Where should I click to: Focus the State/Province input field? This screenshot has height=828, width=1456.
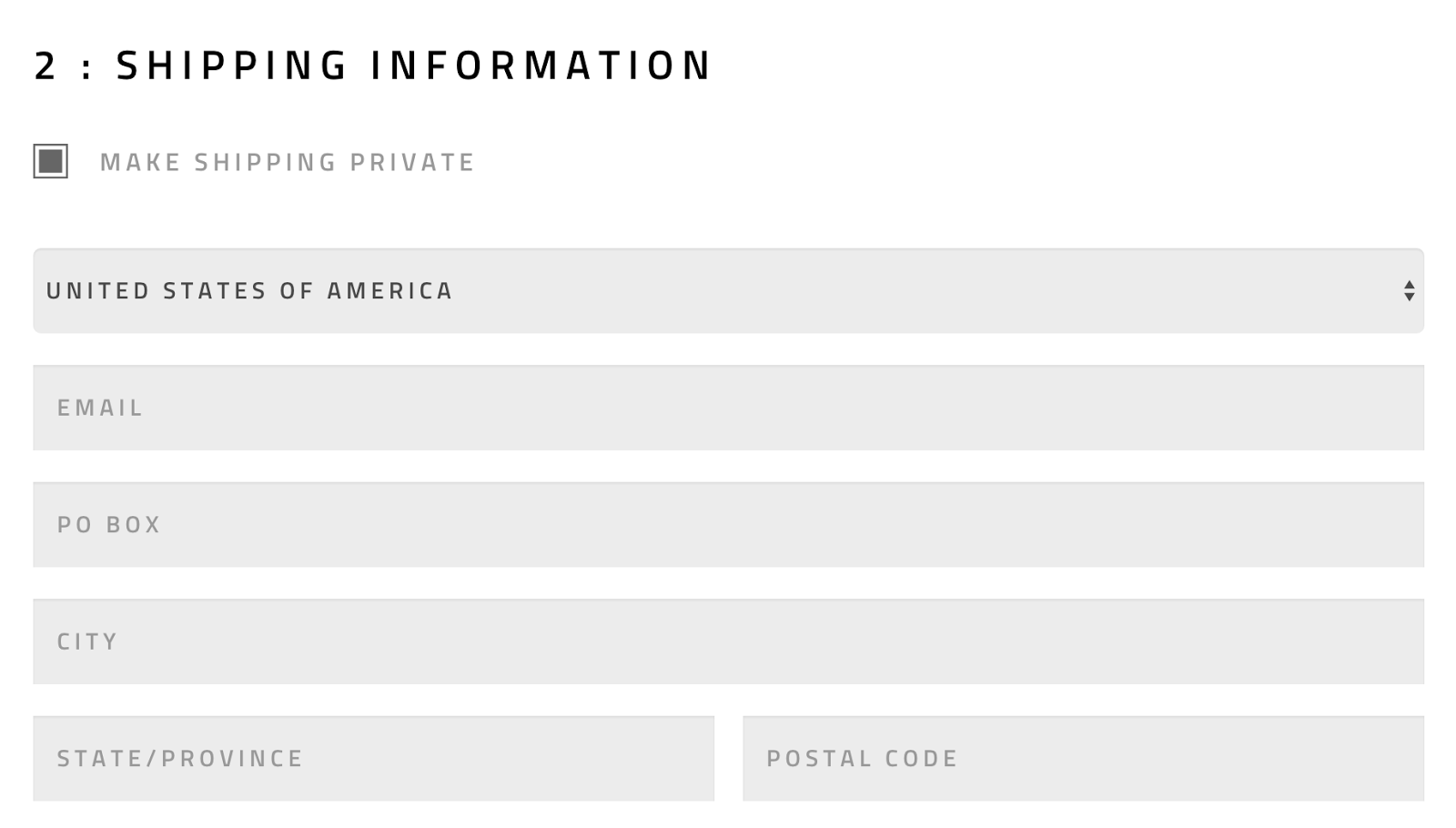(x=373, y=759)
